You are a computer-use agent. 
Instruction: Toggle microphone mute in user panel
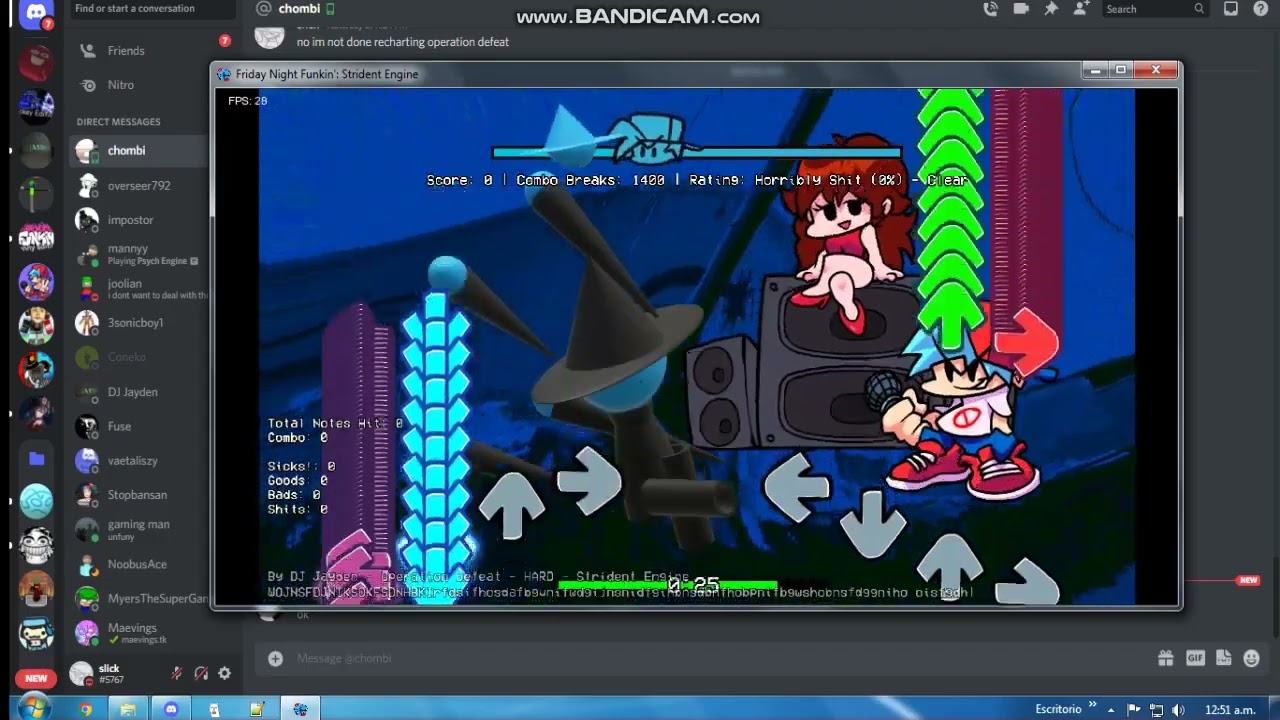177,674
